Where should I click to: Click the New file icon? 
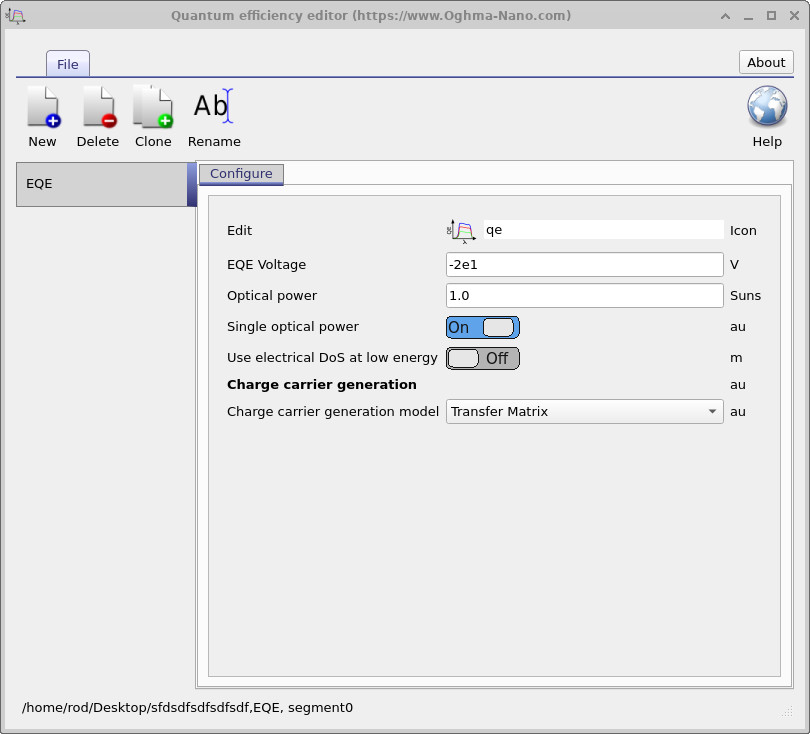click(42, 108)
